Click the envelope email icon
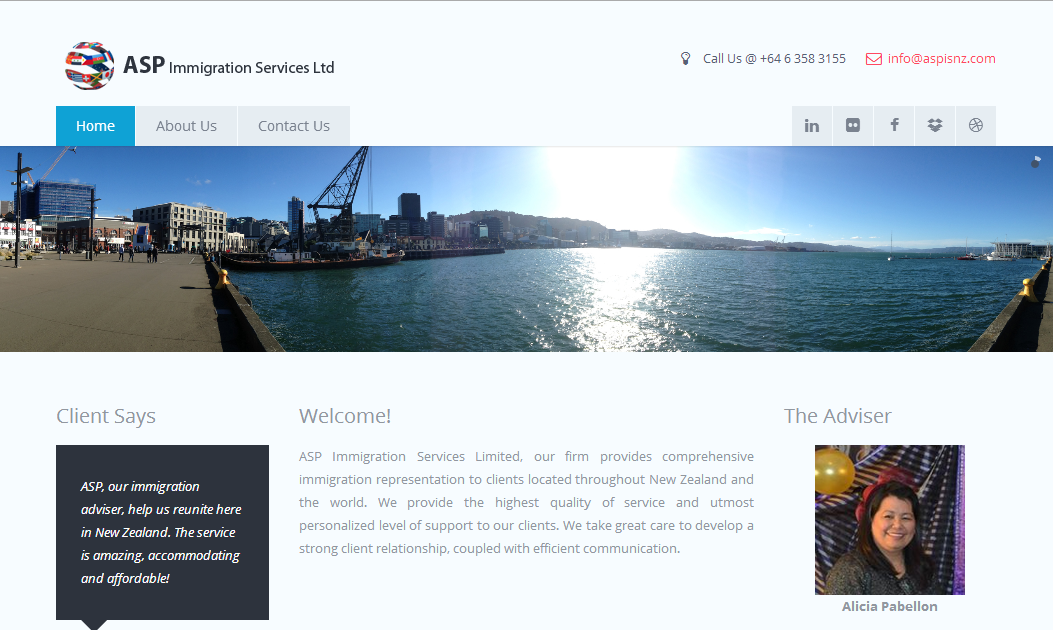Image resolution: width=1053 pixels, height=630 pixels. point(874,59)
